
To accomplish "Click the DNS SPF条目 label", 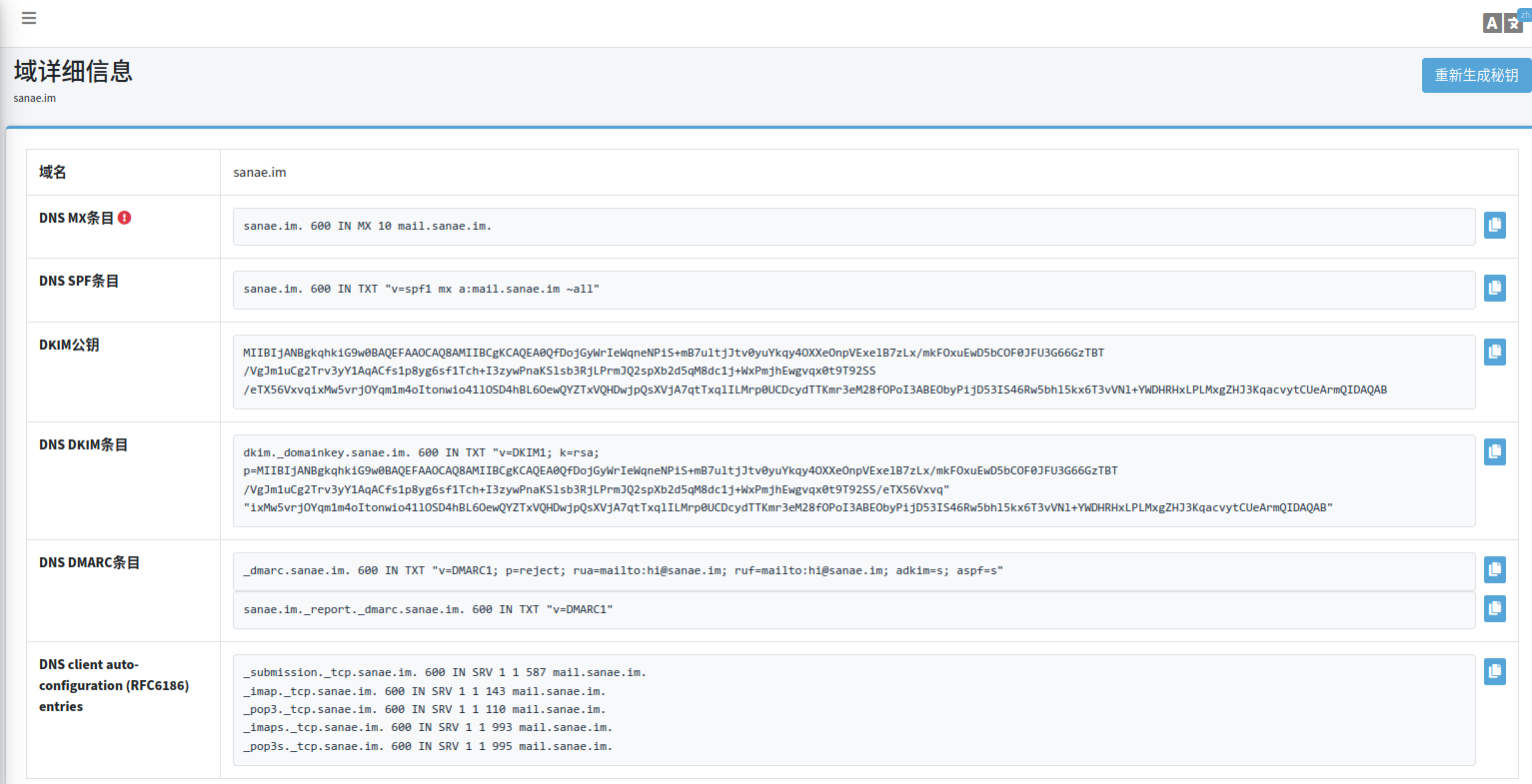I will 79,282.
